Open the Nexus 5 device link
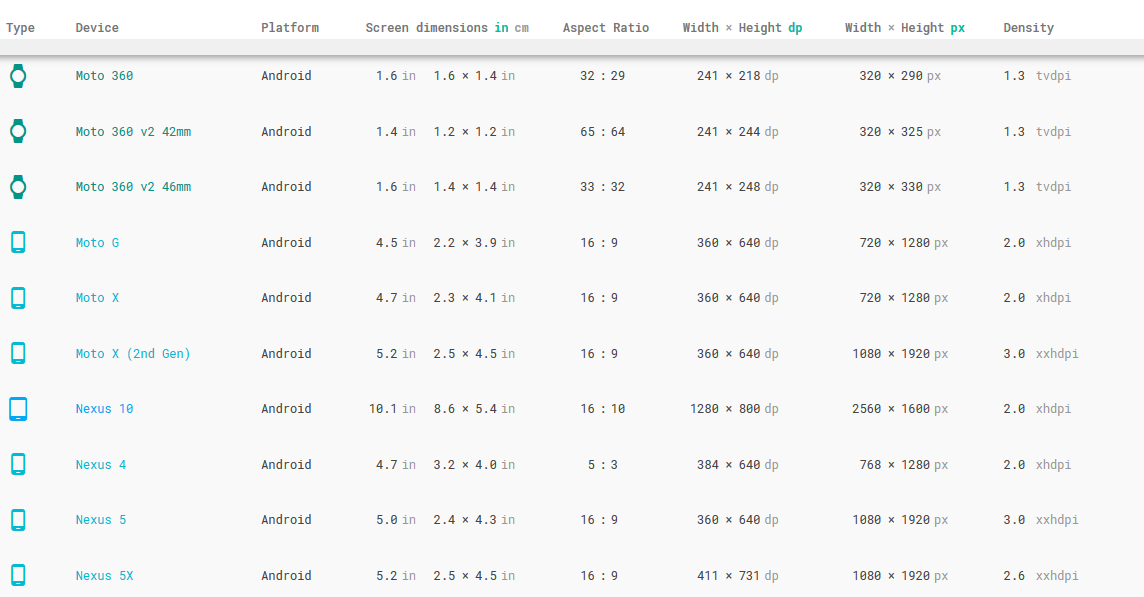The width and height of the screenshot is (1144, 597). 101,520
